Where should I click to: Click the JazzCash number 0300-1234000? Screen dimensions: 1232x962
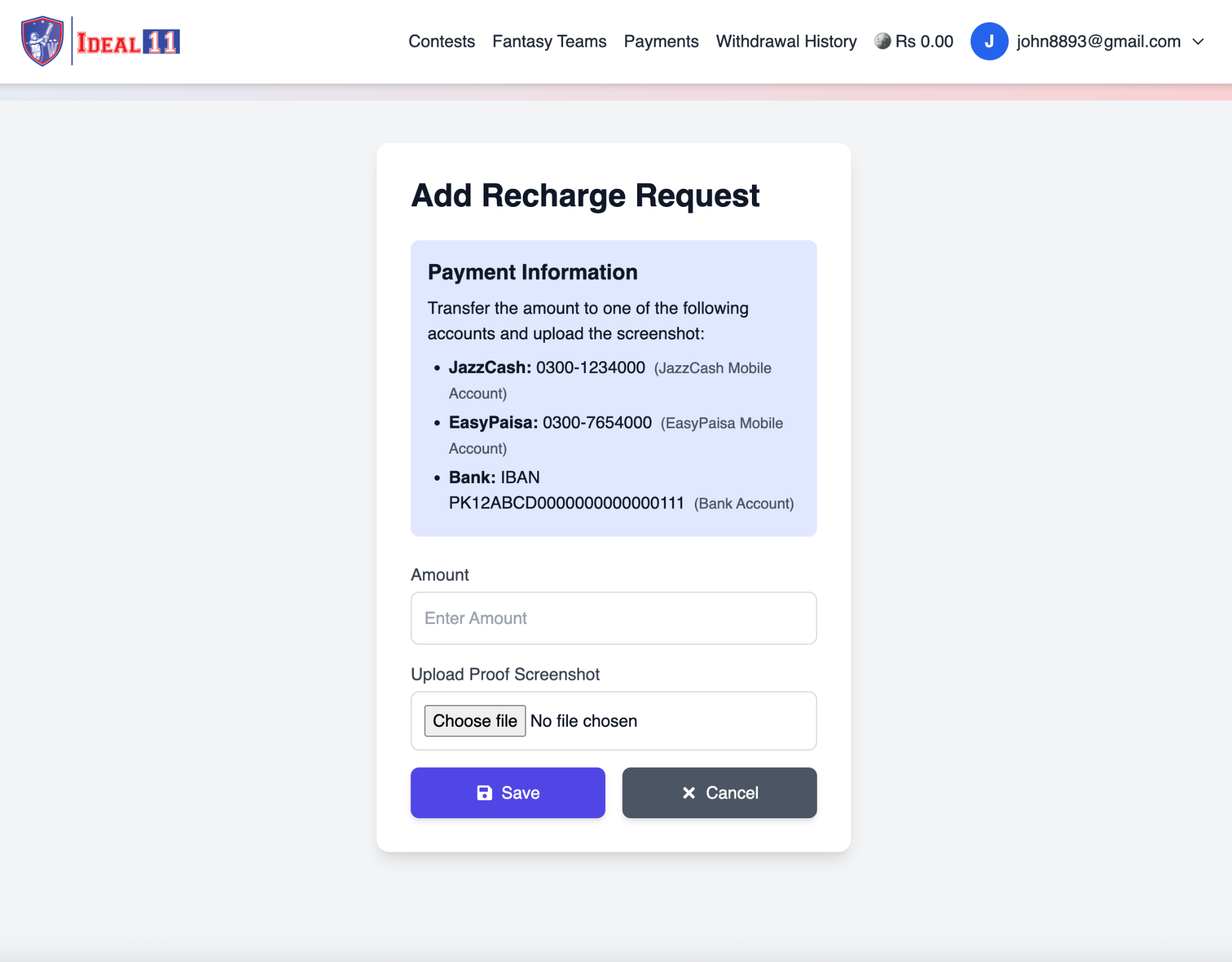tap(590, 368)
